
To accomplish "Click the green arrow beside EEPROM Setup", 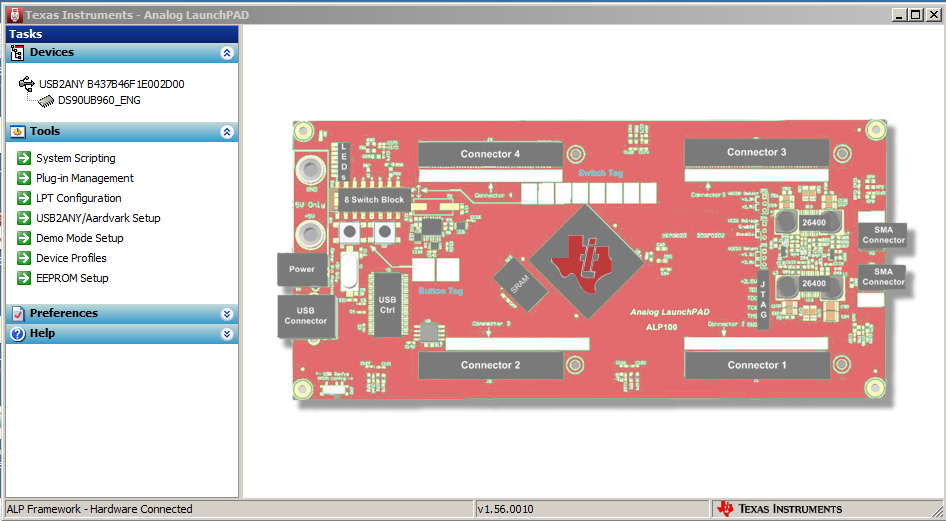I will pos(24,278).
